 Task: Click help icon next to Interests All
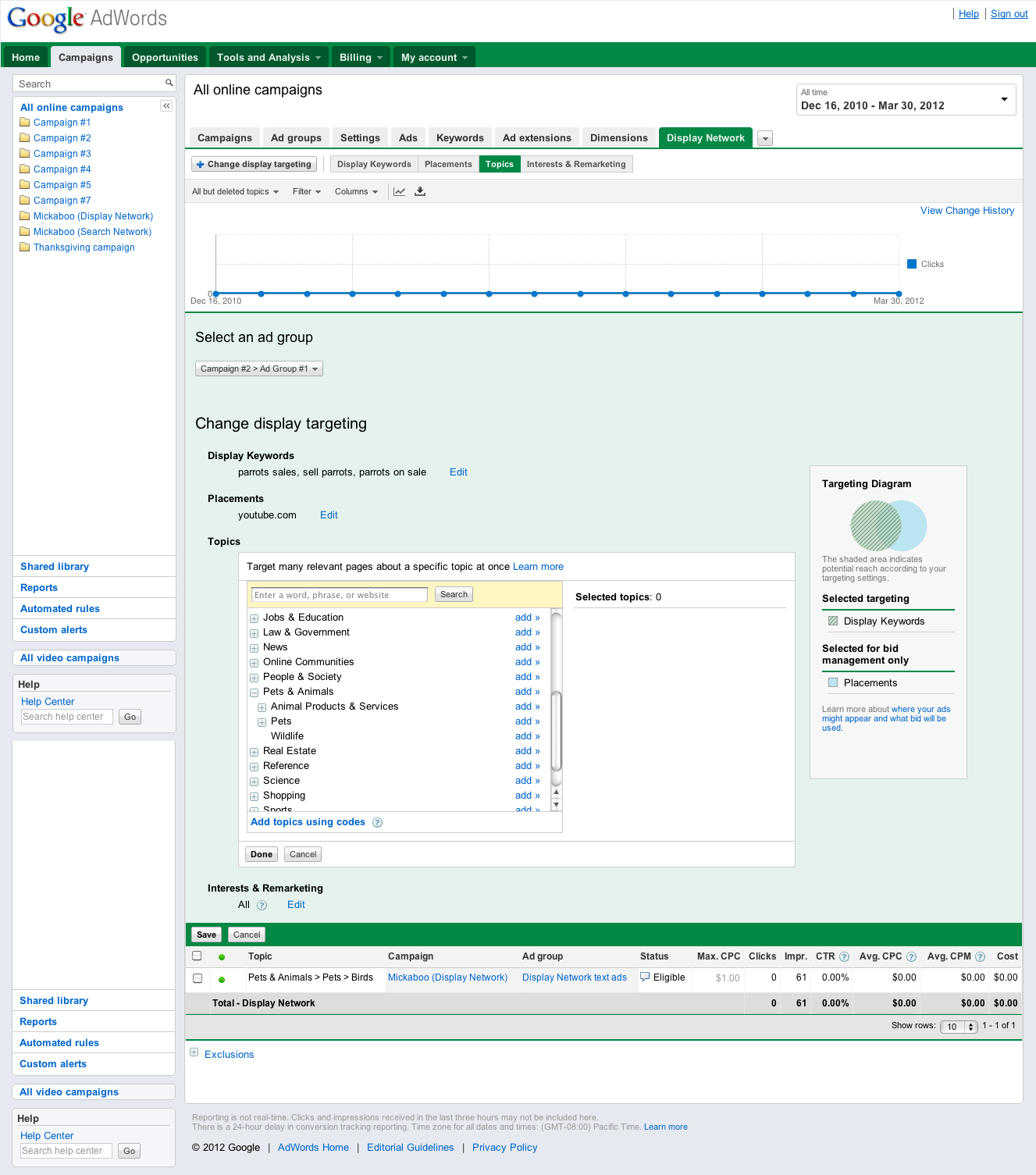tap(262, 906)
